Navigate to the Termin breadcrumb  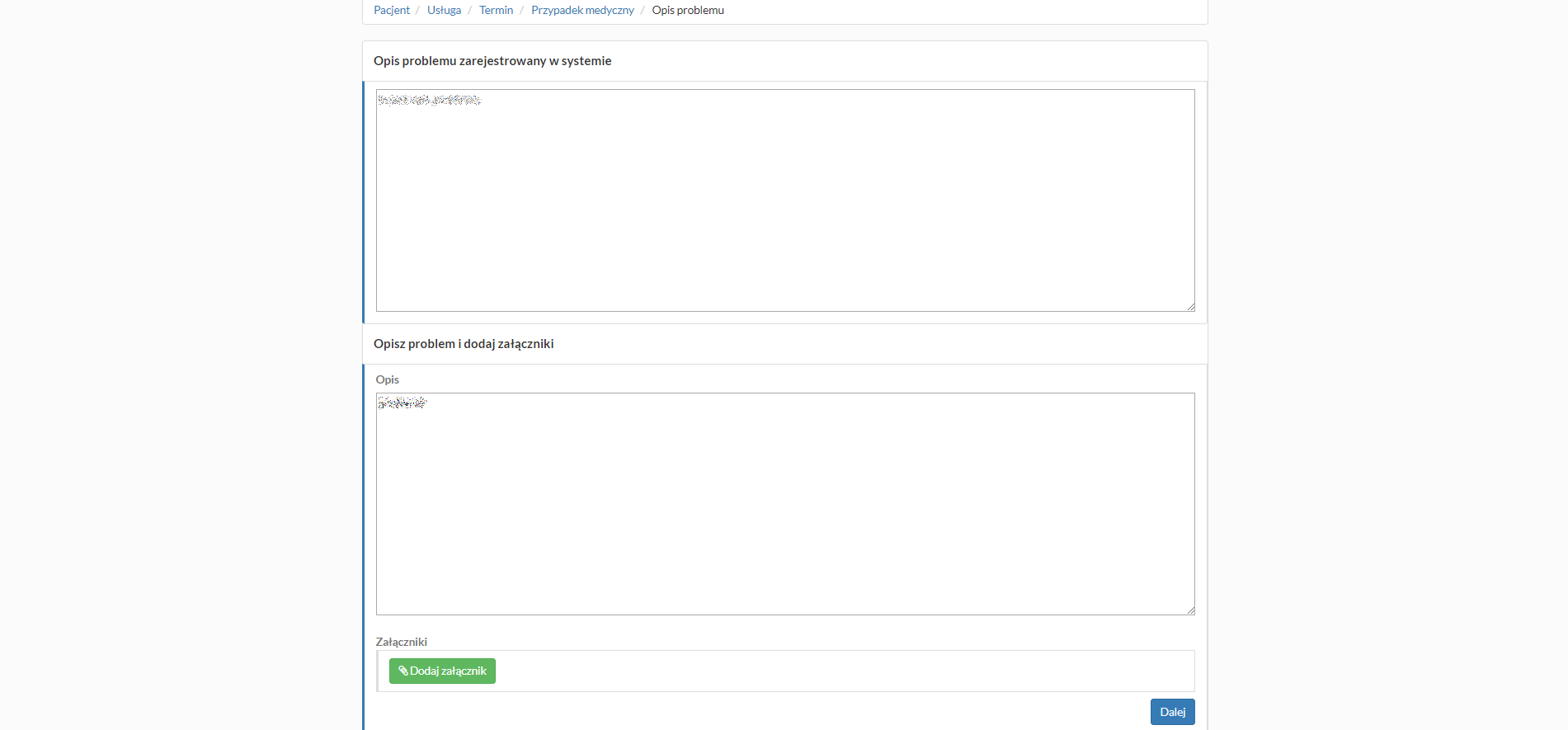496,10
